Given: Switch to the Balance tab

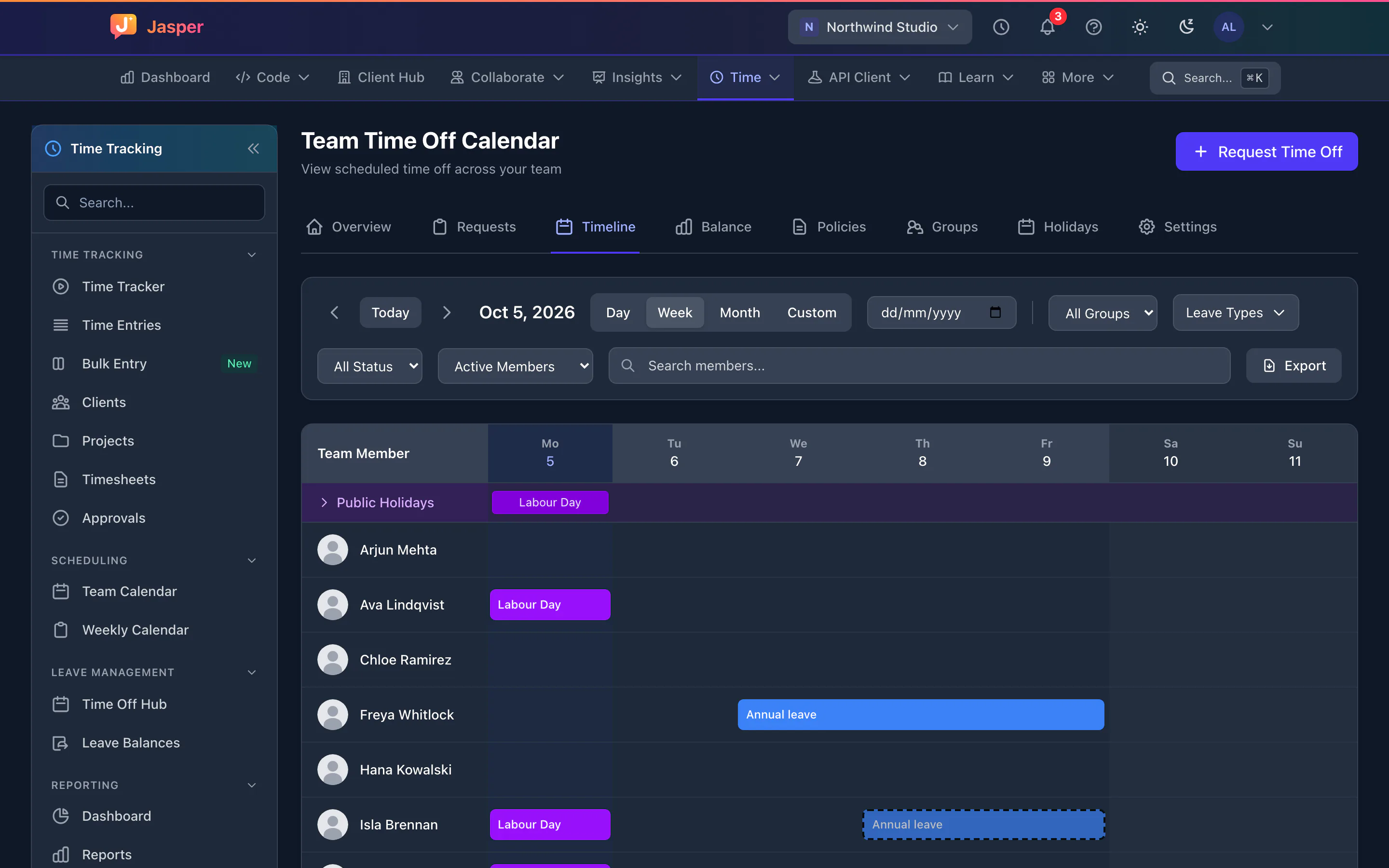Looking at the screenshot, I should pos(713,227).
